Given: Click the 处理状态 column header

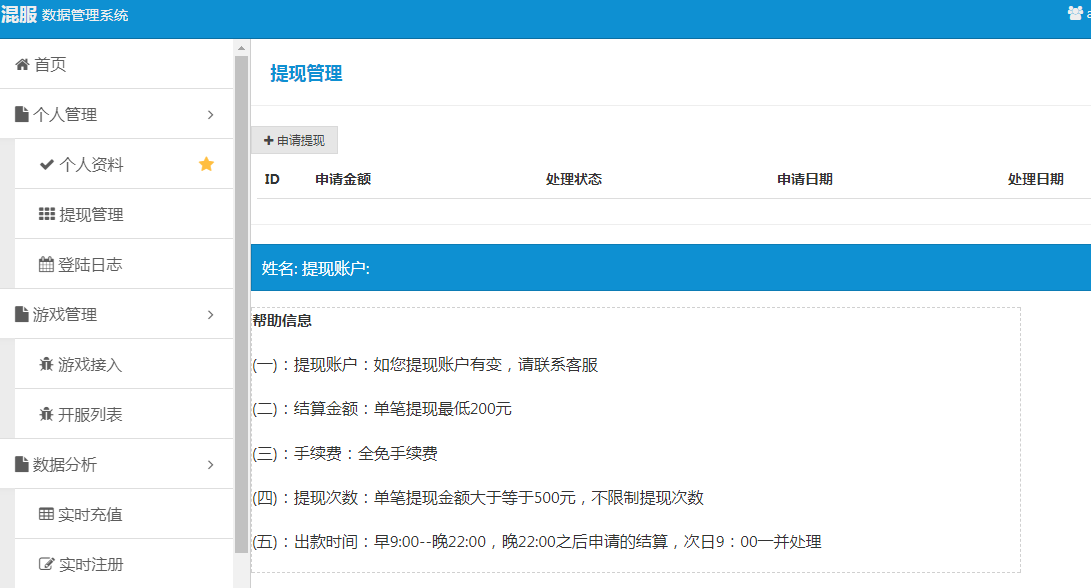Looking at the screenshot, I should 574,180.
